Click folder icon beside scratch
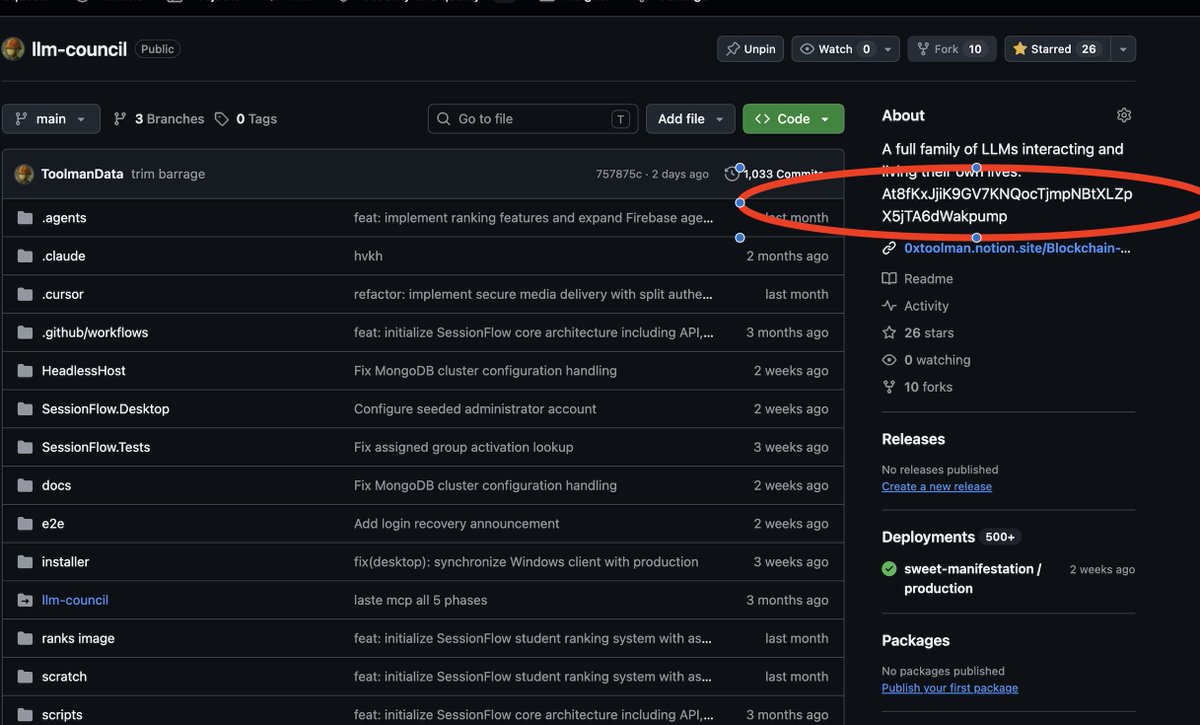 [25, 676]
